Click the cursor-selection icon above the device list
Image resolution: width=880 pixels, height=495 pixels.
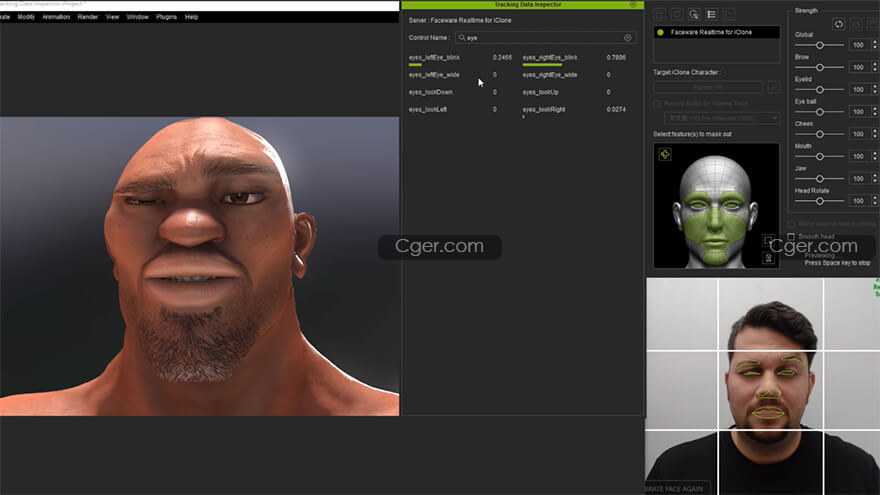(x=694, y=14)
